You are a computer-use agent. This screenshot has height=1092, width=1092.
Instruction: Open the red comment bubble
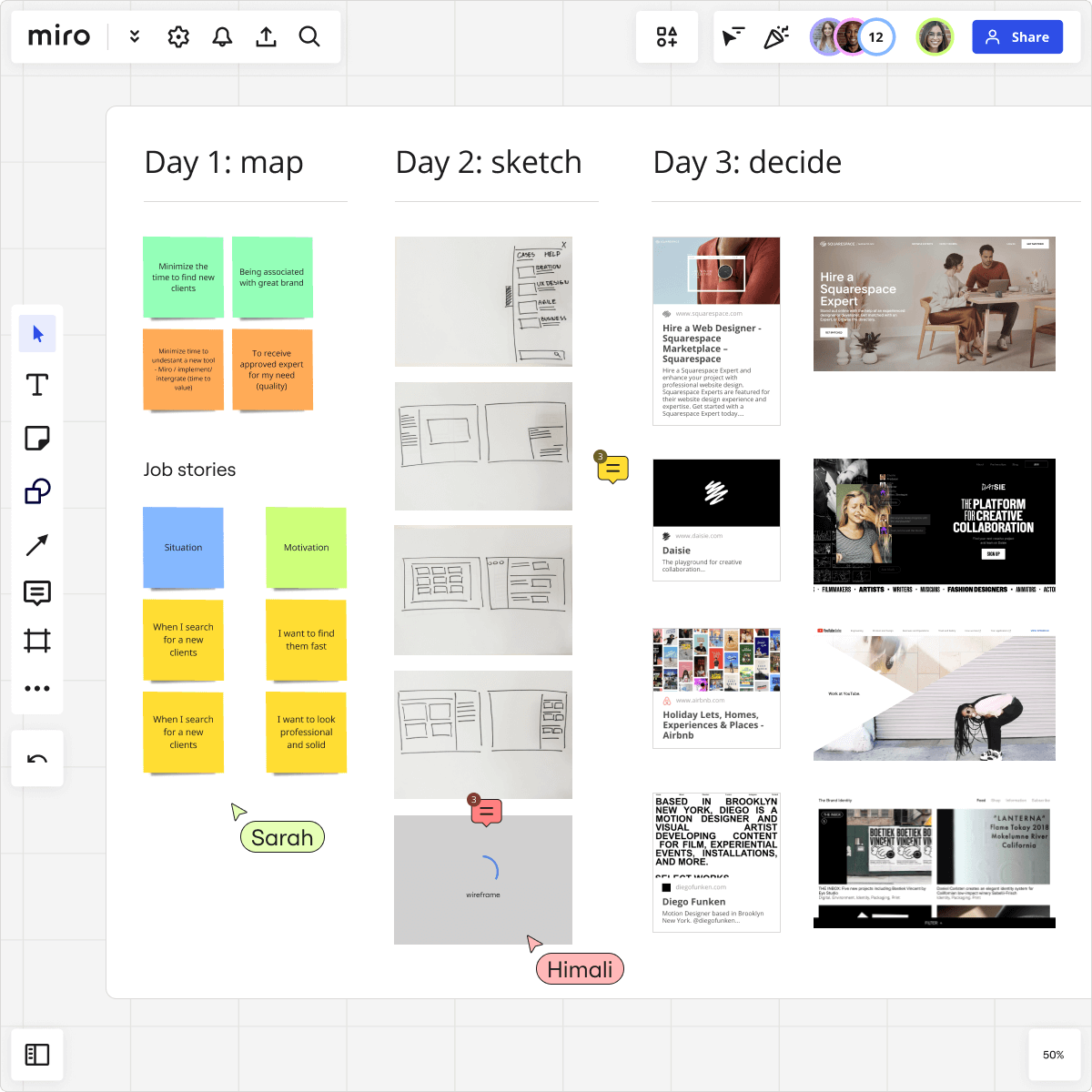(486, 811)
